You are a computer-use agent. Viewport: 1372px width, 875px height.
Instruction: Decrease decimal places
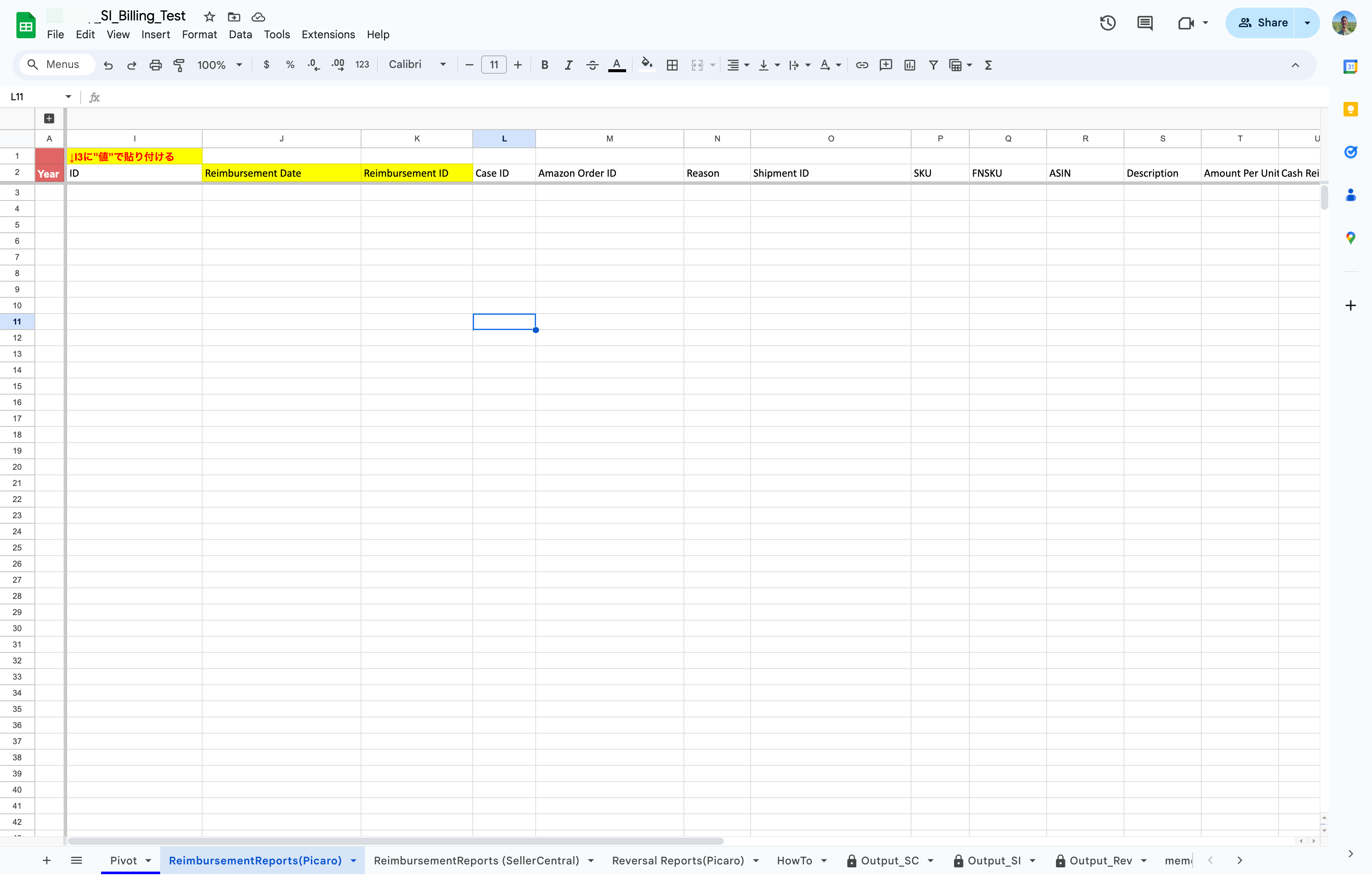coord(314,65)
